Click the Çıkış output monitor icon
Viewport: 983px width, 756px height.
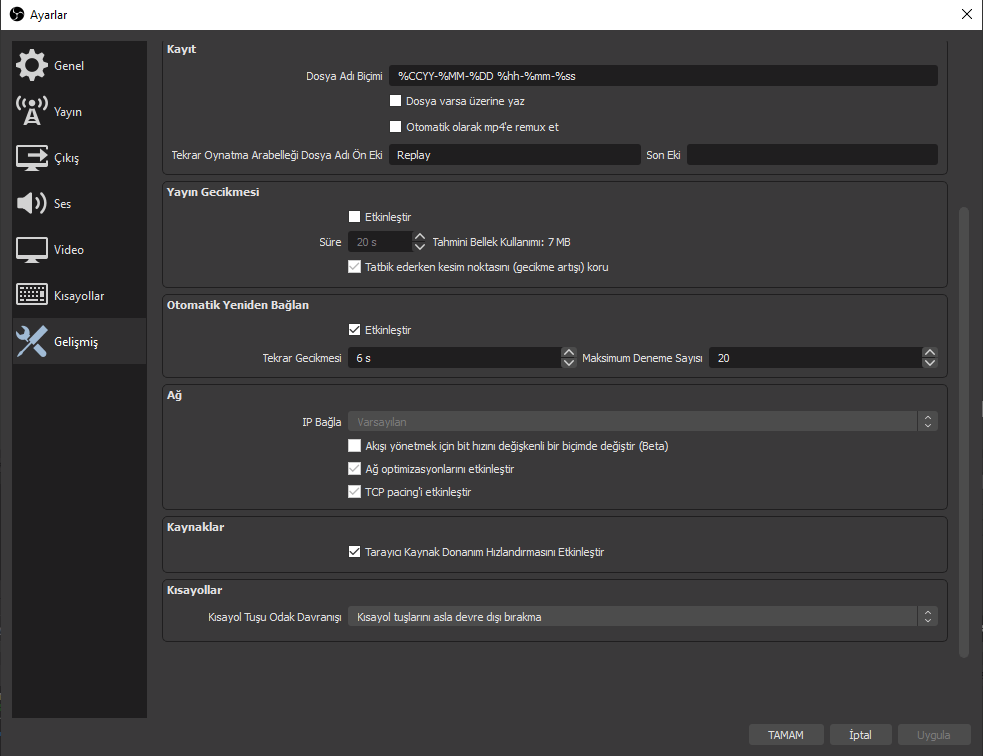32,158
